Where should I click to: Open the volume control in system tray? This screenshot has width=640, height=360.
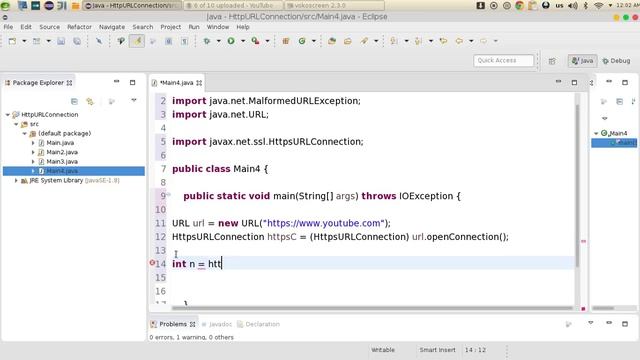573,6
